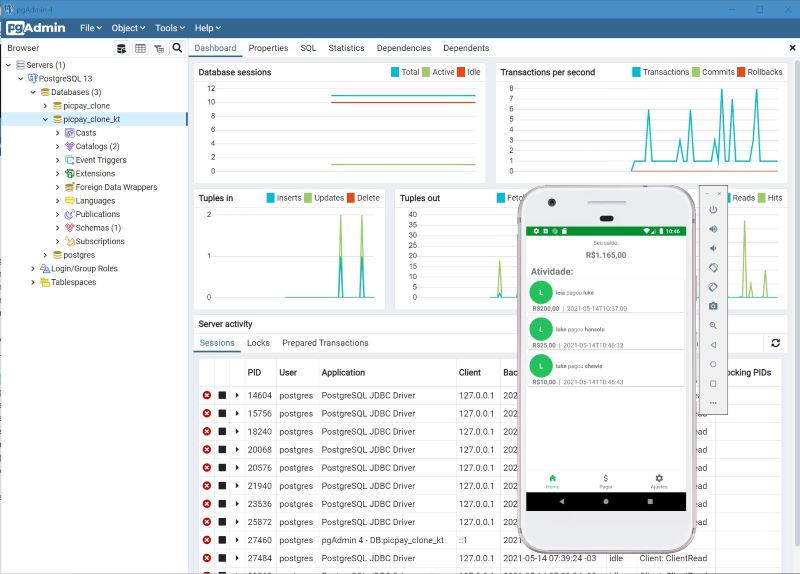Click emulator power button
Image resolution: width=800 pixels, height=574 pixels.
pyautogui.click(x=713, y=210)
